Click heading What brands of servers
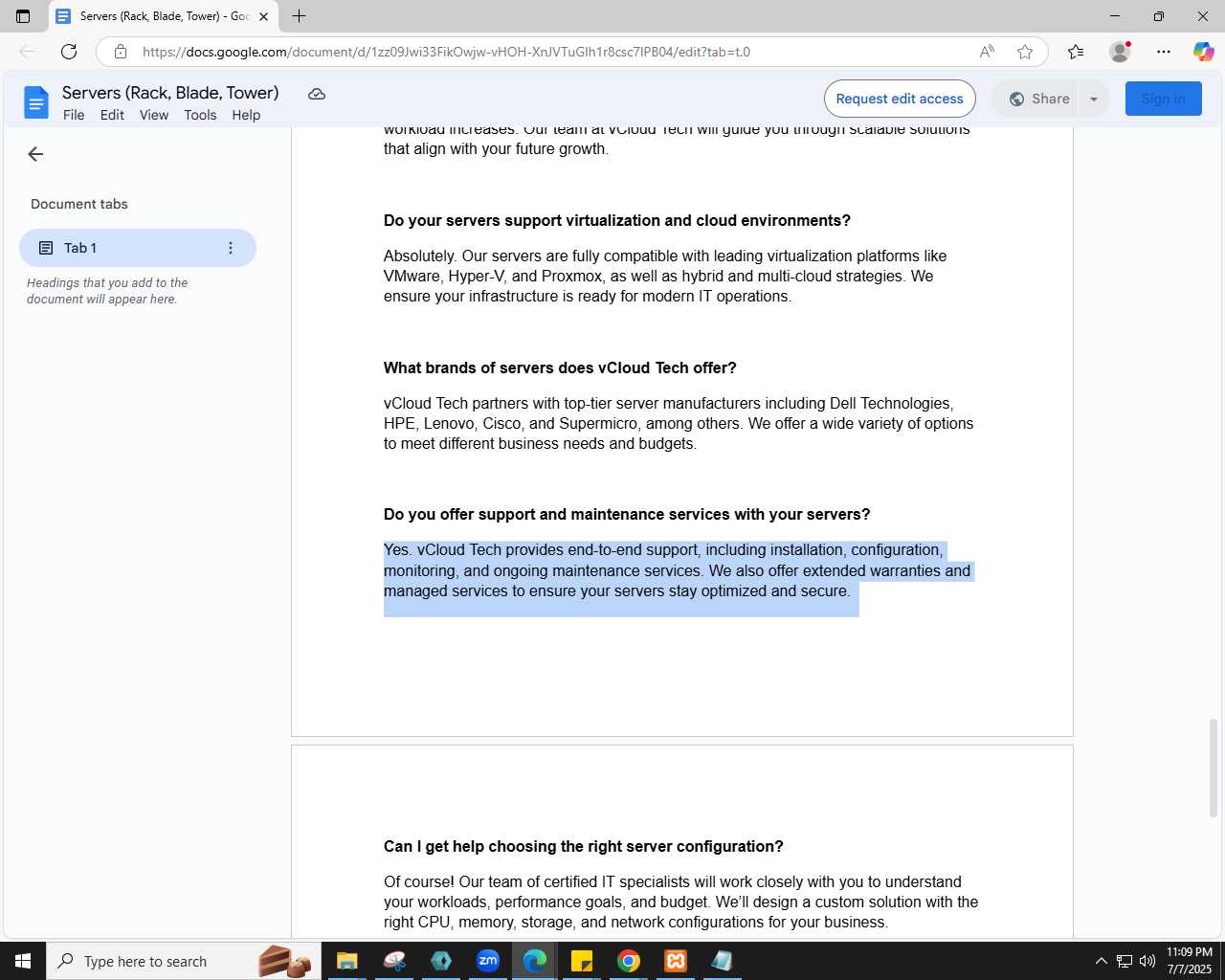The image size is (1225, 980). pyautogui.click(x=560, y=367)
